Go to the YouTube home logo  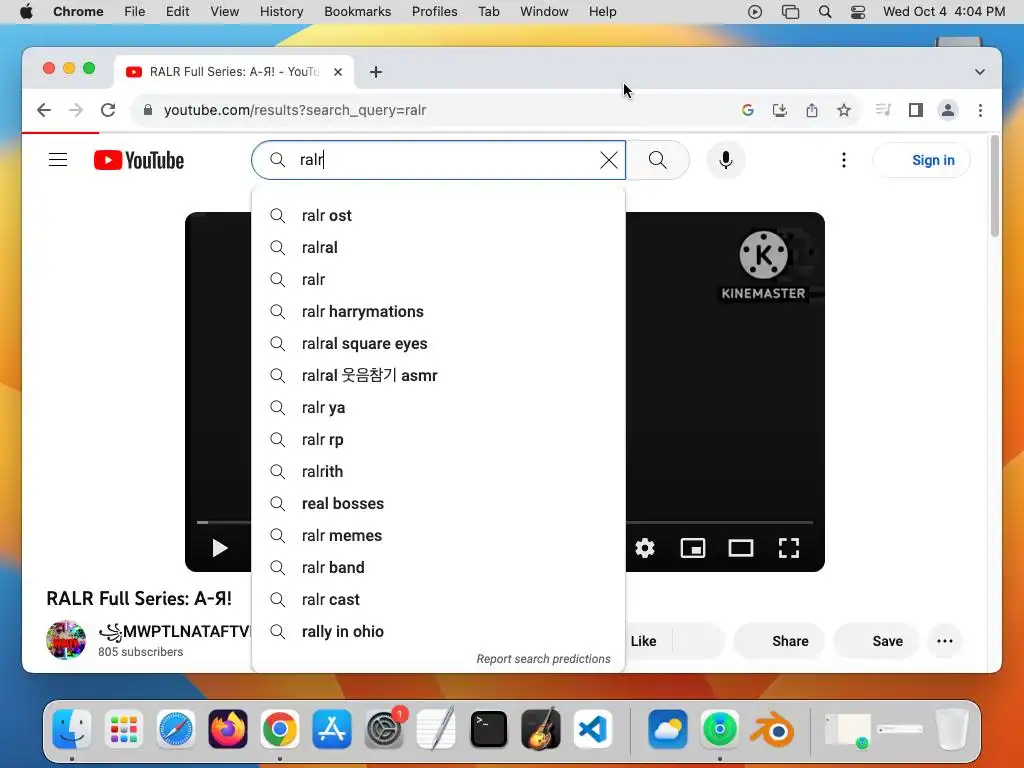pyautogui.click(x=139, y=160)
